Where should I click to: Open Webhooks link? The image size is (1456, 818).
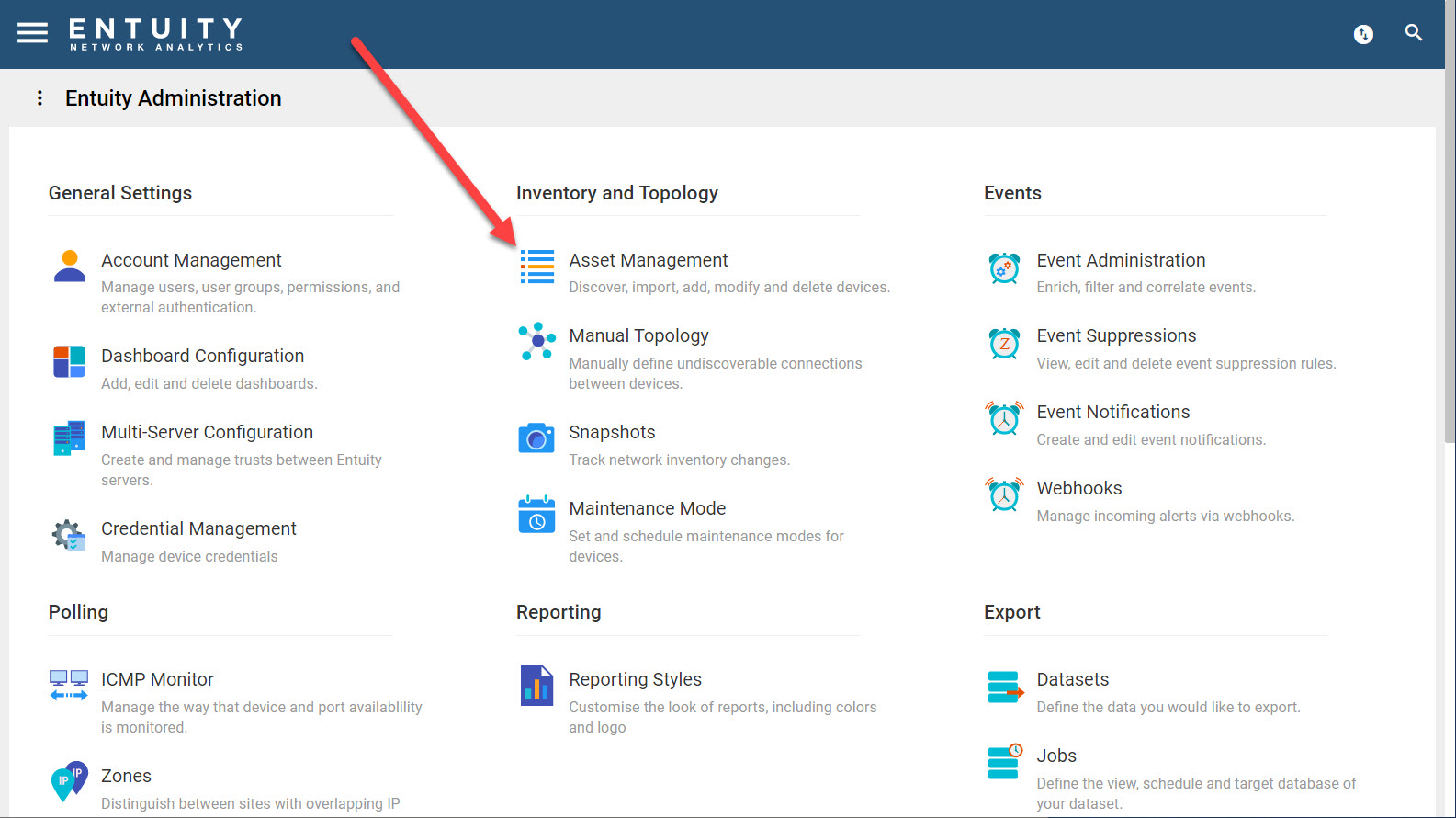[1079, 488]
